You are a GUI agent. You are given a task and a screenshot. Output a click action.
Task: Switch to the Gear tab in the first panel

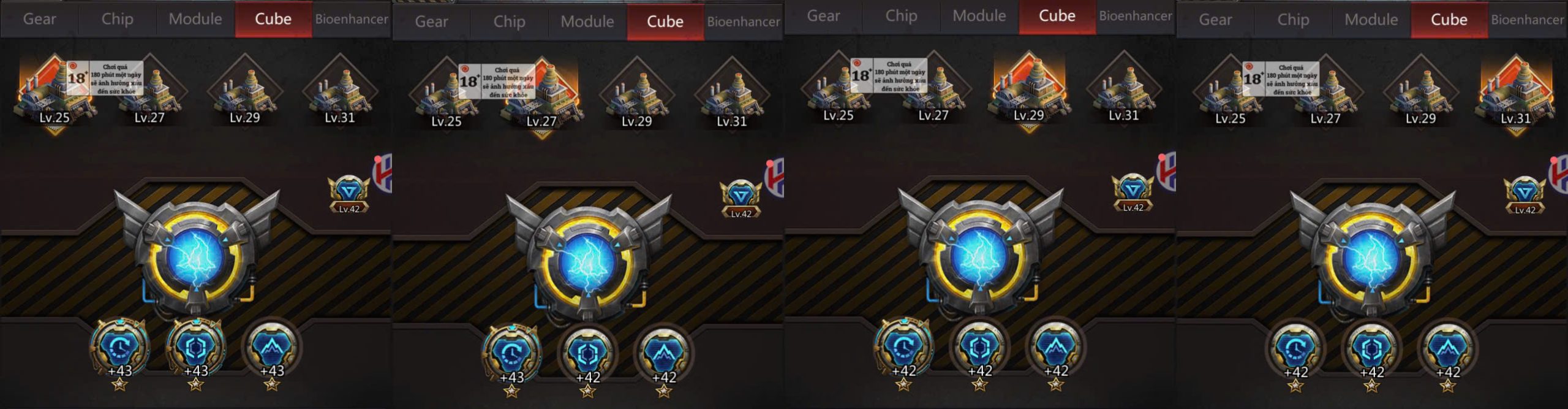tap(39, 19)
